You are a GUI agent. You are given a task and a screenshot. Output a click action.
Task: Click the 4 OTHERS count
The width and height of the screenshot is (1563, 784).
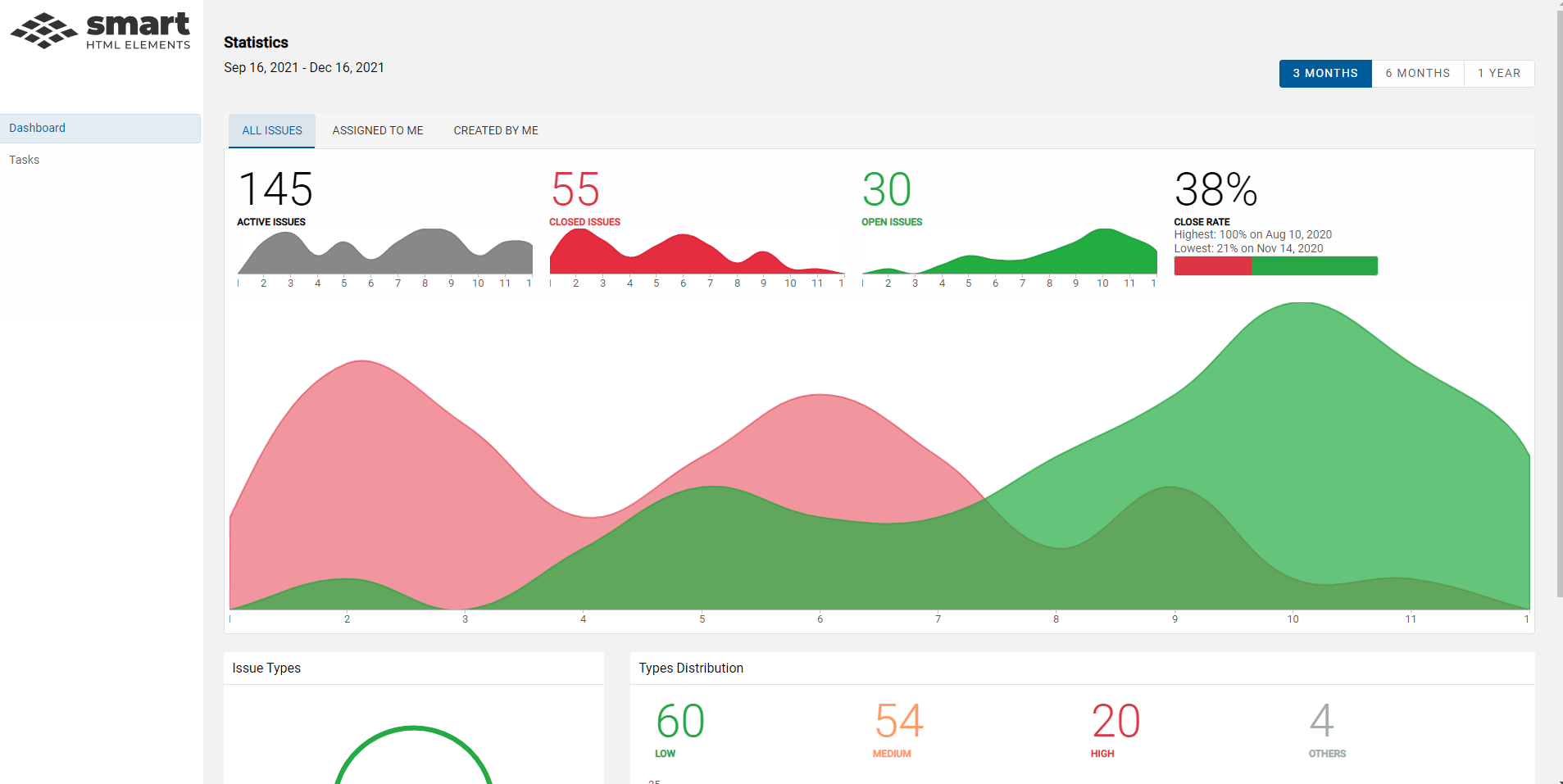1321,722
